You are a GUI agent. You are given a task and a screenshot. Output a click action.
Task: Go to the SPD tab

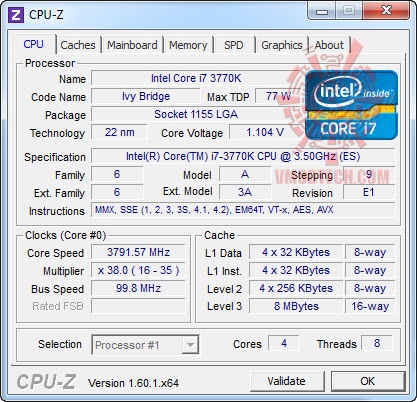pos(234,45)
